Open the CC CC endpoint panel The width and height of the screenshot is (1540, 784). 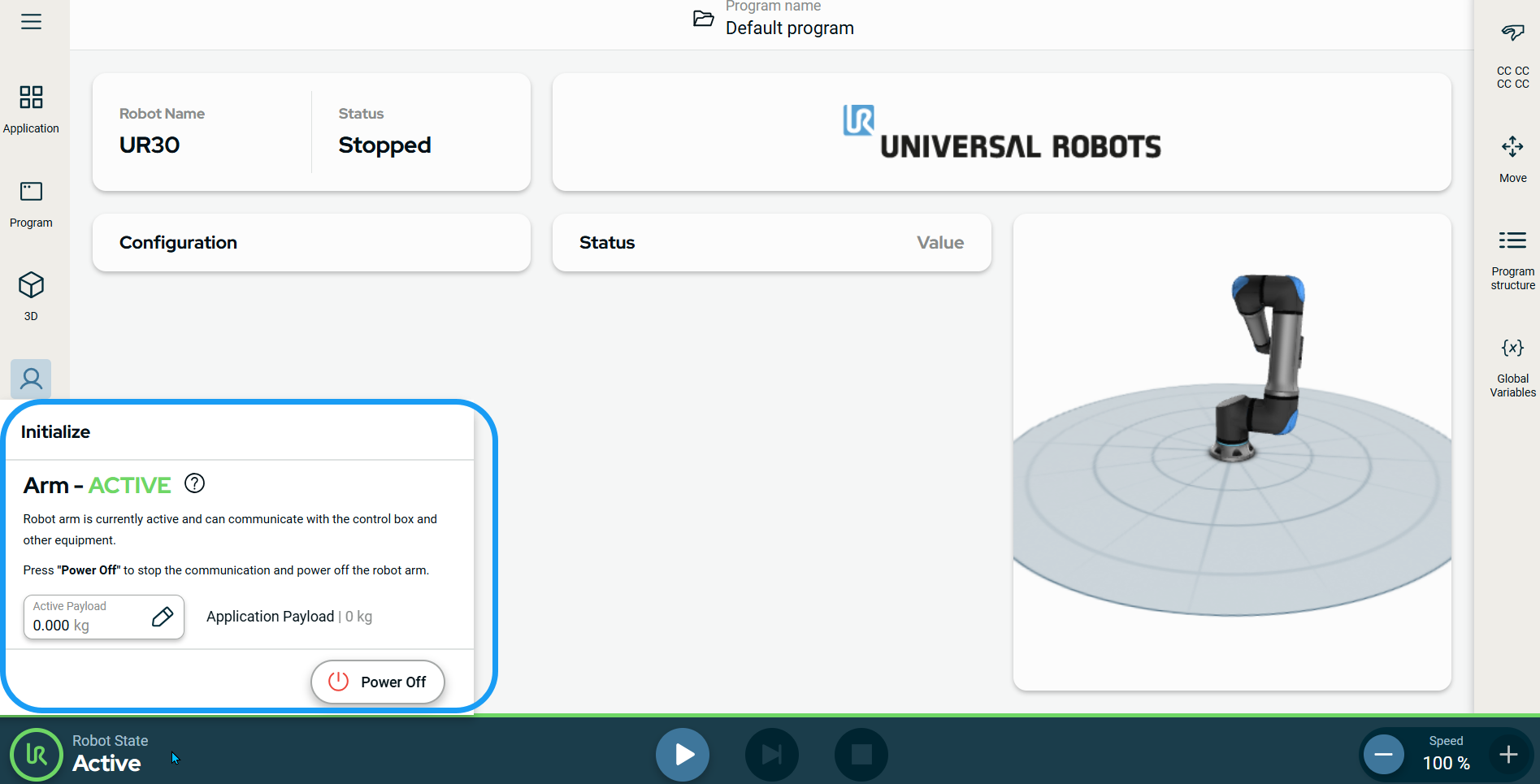1512,55
